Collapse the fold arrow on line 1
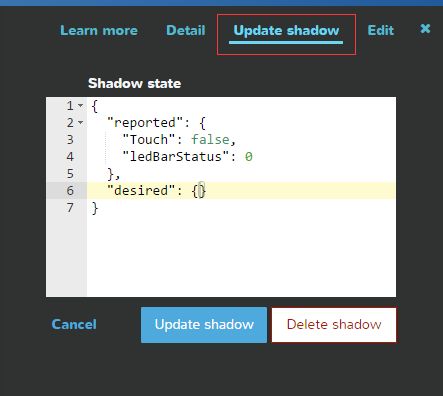The width and height of the screenshot is (443, 396). coord(81,106)
